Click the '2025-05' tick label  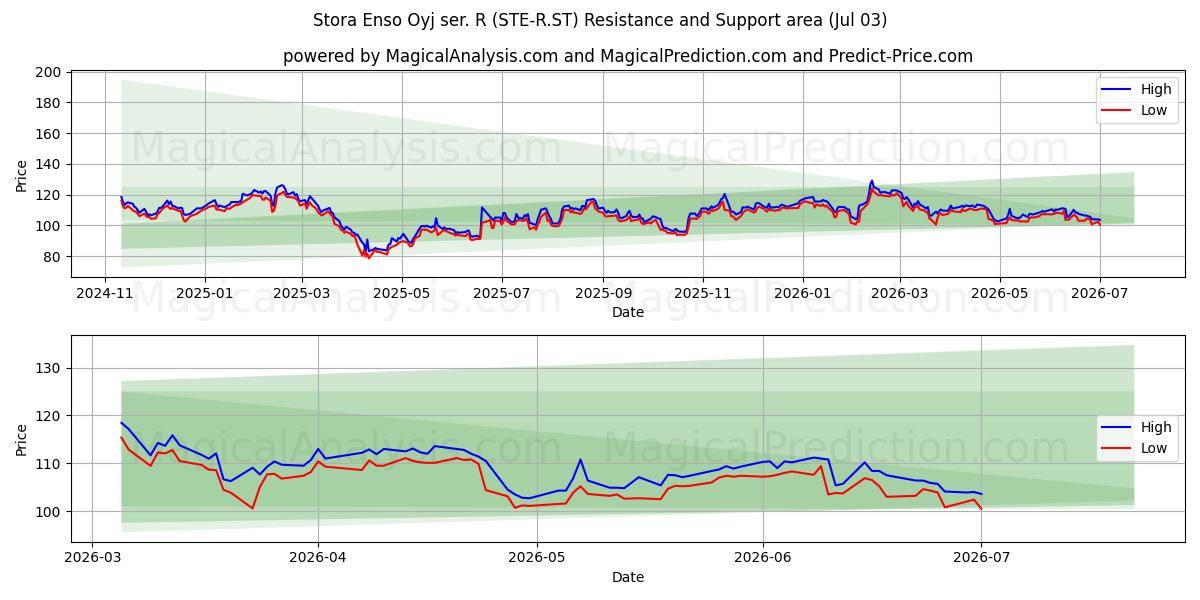click(x=402, y=295)
